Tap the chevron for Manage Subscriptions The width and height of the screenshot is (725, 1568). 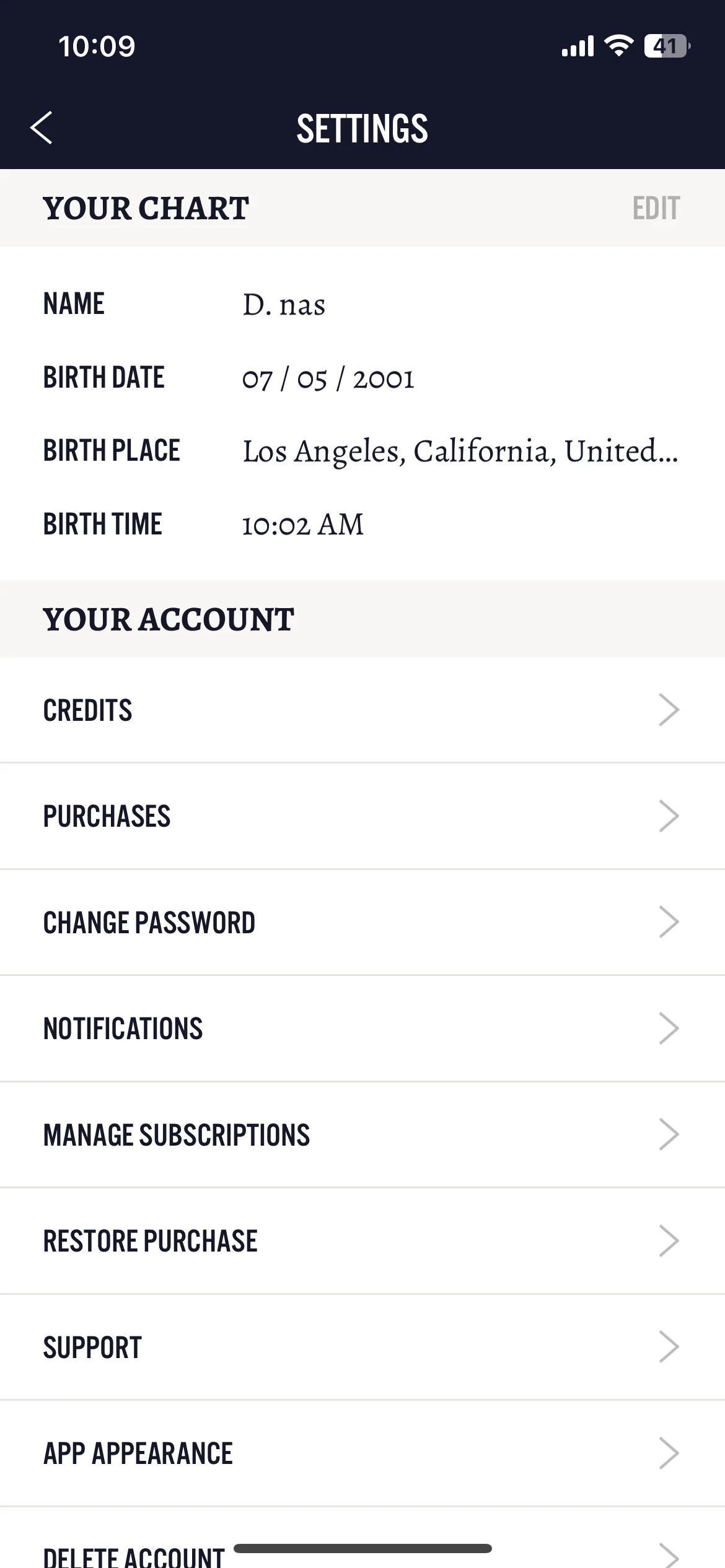669,1135
